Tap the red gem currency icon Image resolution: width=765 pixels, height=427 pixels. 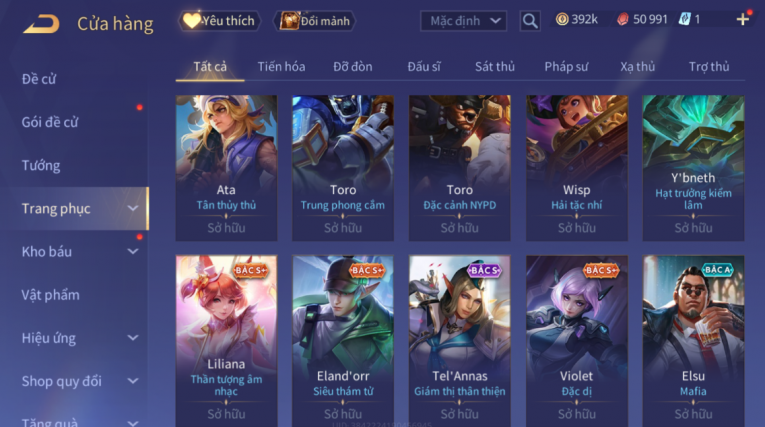pyautogui.click(x=623, y=20)
